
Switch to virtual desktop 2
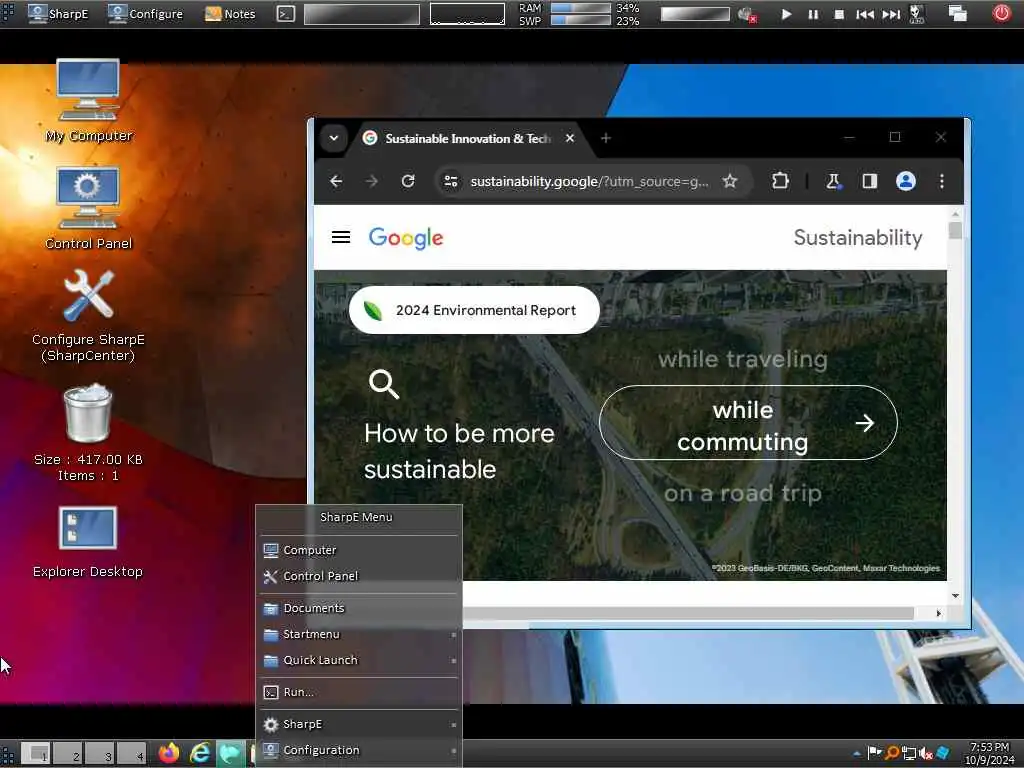click(x=69, y=754)
